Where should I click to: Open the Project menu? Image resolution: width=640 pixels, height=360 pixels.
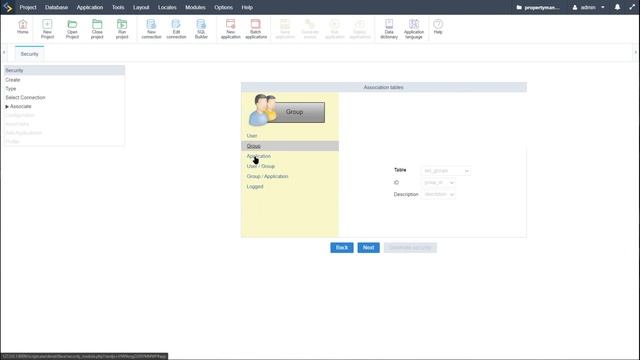click(x=28, y=7)
